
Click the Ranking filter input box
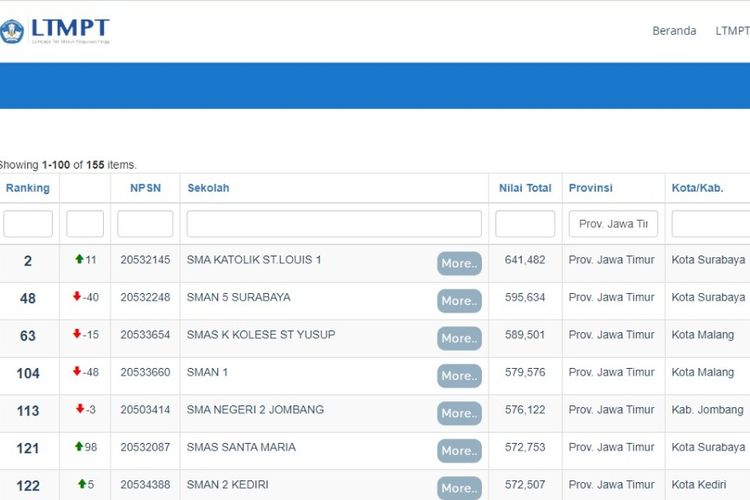pyautogui.click(x=28, y=224)
